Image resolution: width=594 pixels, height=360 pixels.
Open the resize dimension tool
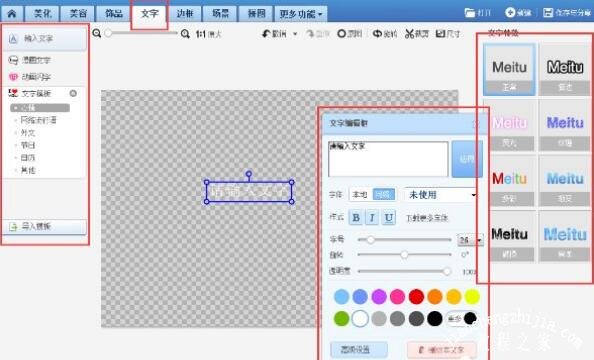(440, 34)
